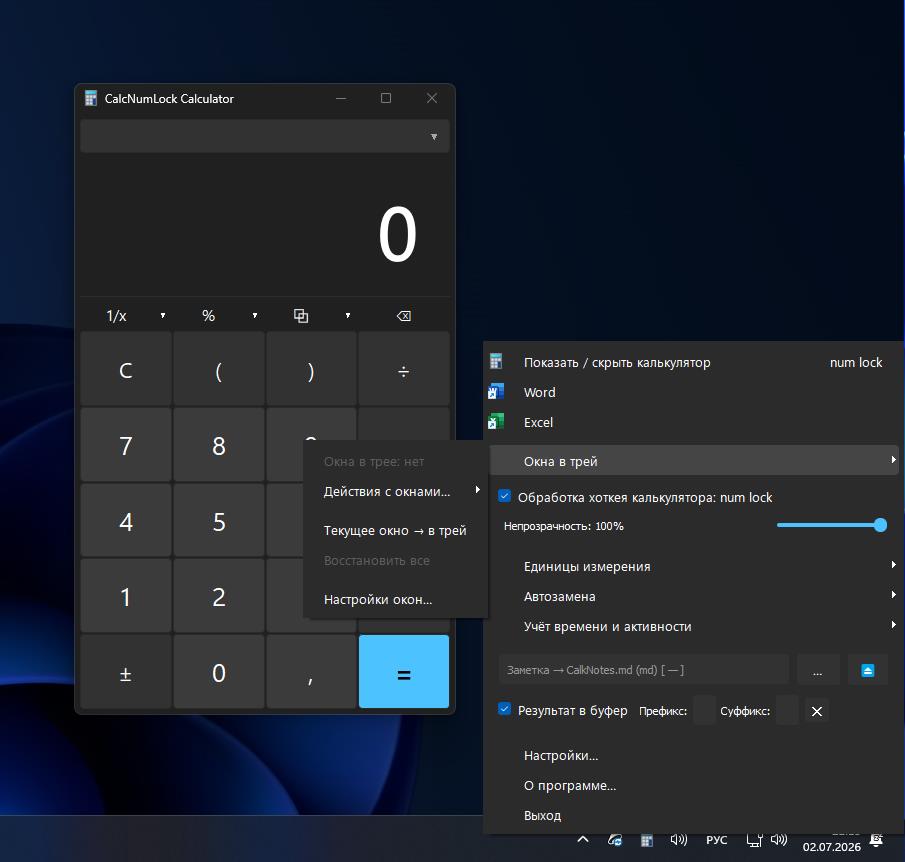The image size is (905, 862).
Task: Click the equals button
Action: (404, 672)
